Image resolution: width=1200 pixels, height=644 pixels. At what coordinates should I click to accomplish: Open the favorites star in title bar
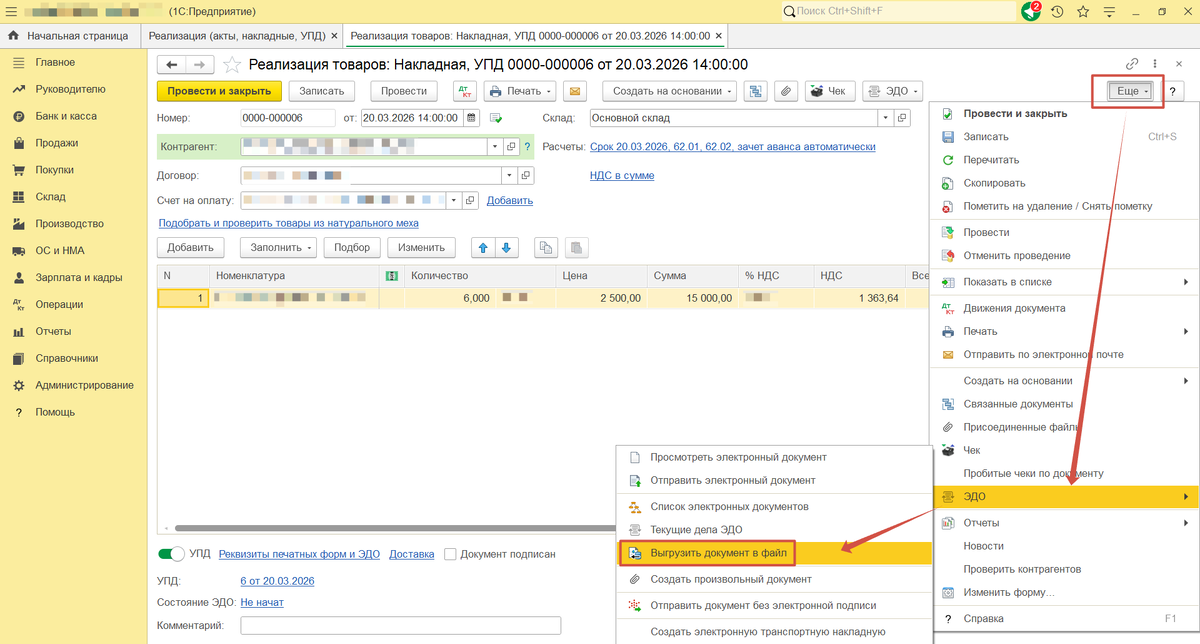point(1083,12)
